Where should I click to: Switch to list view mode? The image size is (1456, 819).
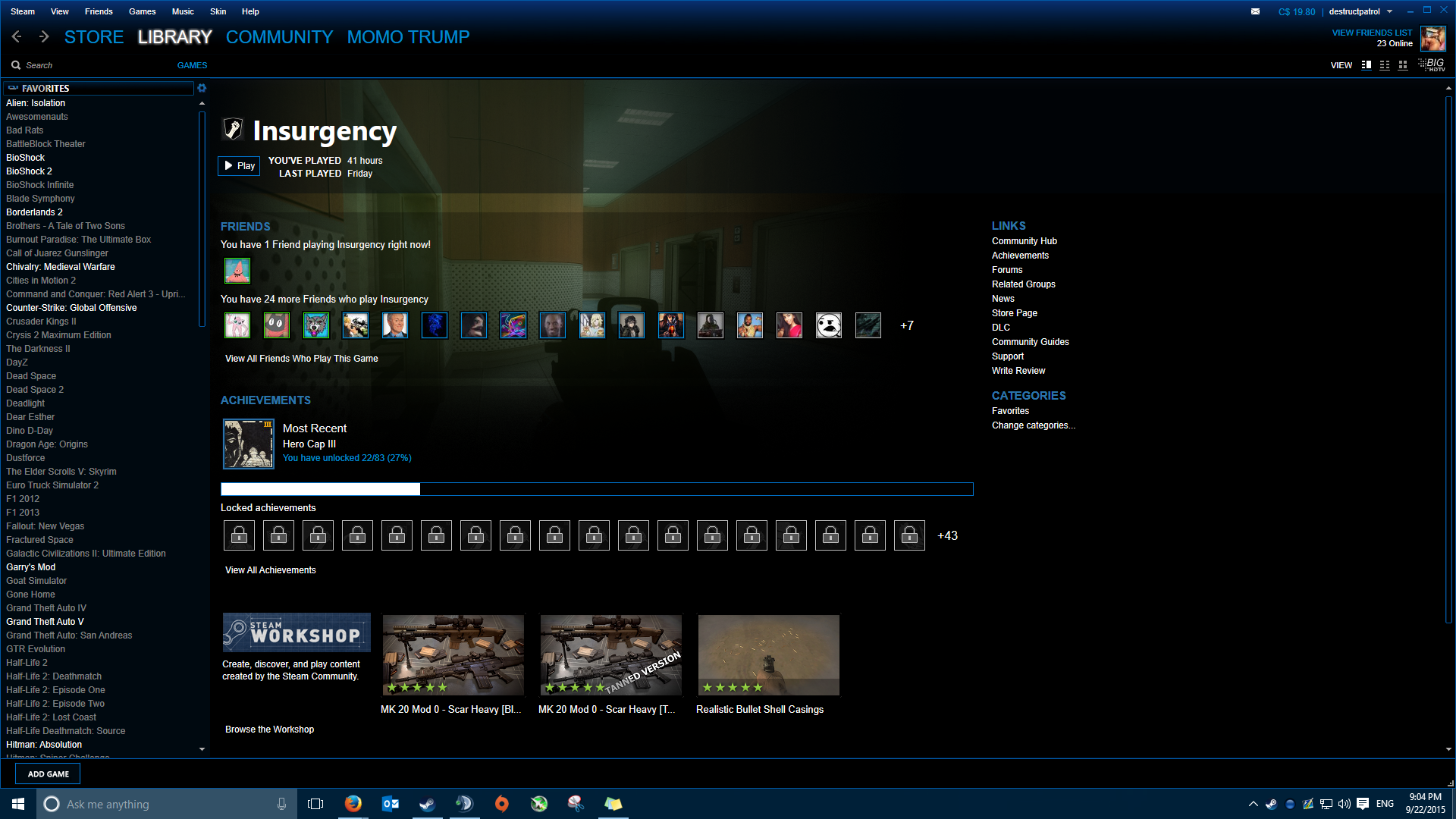tap(1385, 65)
